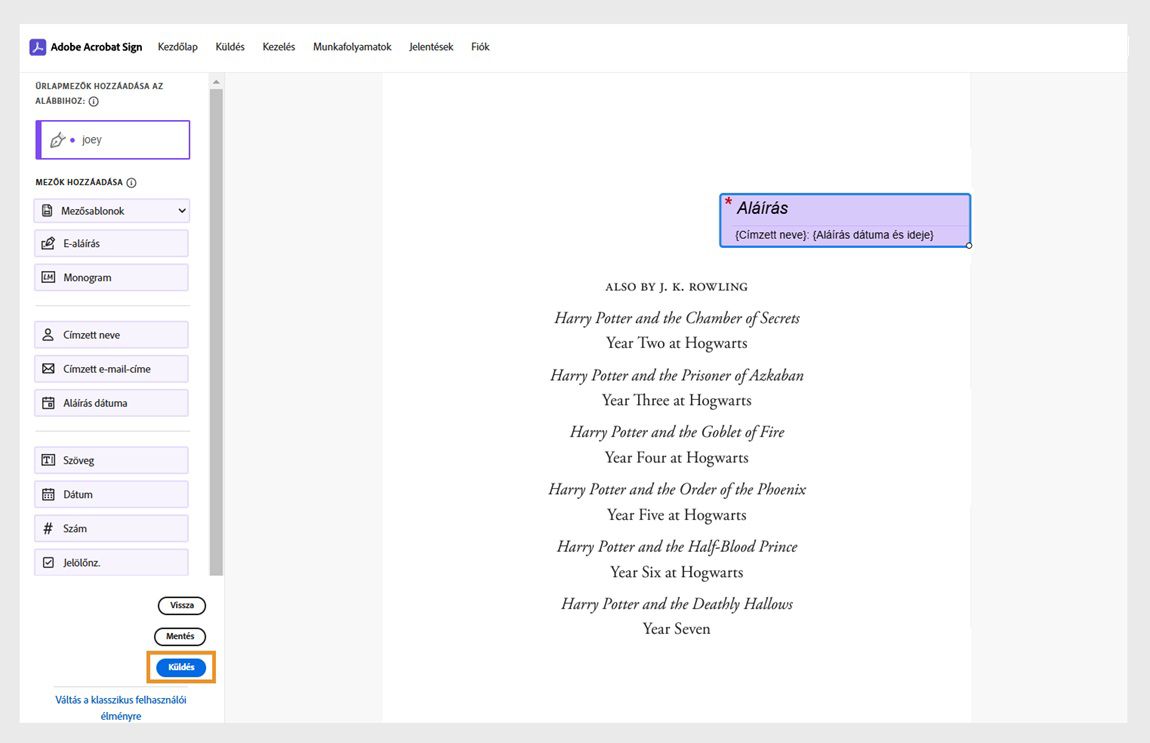Add a Monogram field
The height and width of the screenshot is (743, 1150).
pos(111,277)
